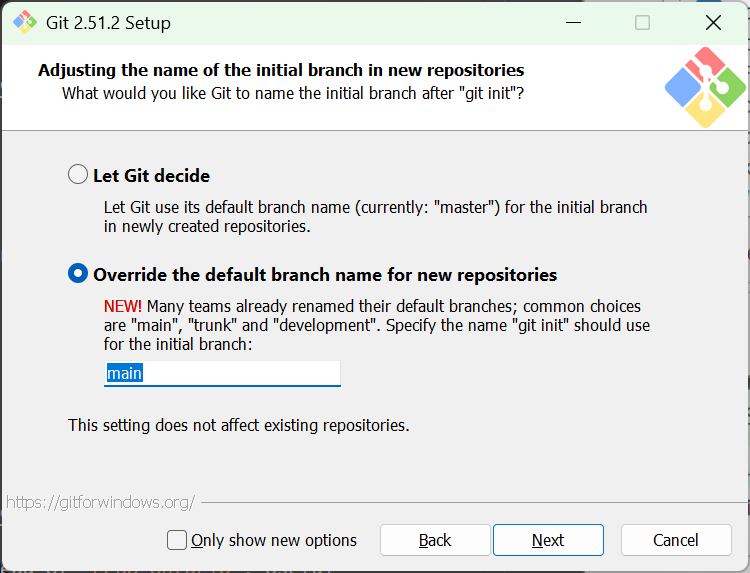
Task: Click the "Git 2.51.2 Setup" title text
Action: pos(108,22)
